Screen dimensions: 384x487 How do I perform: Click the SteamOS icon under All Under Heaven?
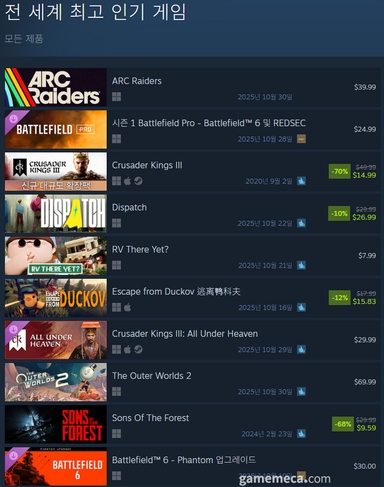138,349
